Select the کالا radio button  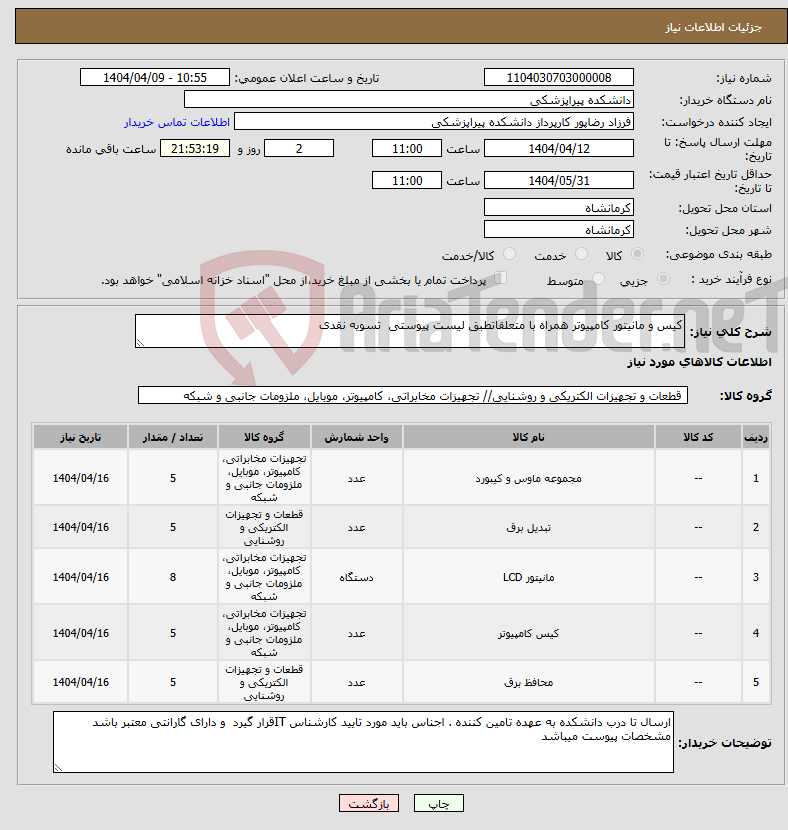click(638, 254)
